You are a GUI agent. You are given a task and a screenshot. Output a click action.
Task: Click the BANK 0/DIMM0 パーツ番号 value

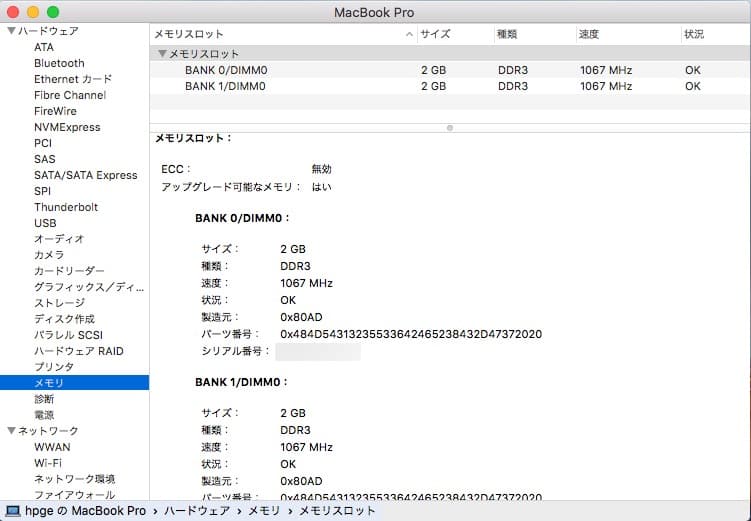point(411,334)
